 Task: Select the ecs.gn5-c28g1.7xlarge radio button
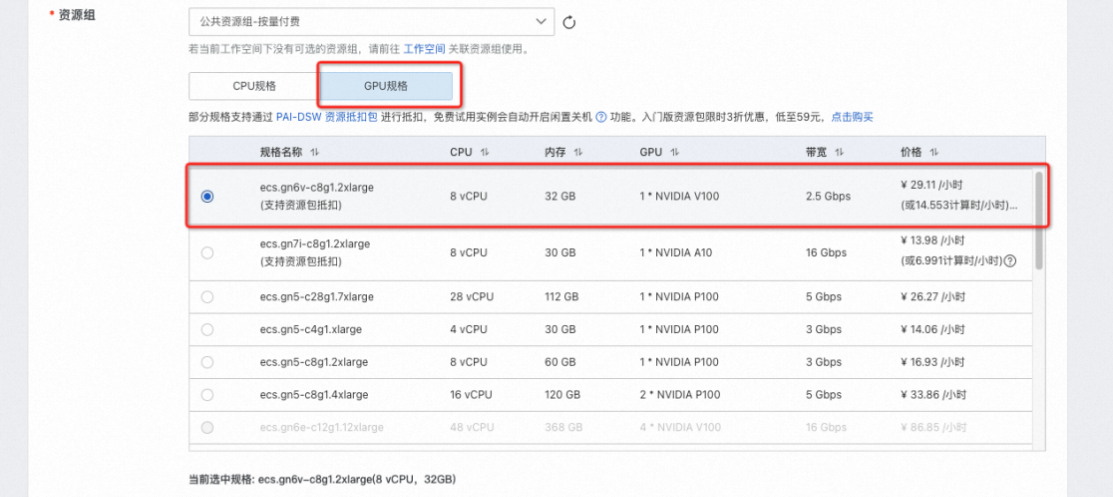click(207, 297)
